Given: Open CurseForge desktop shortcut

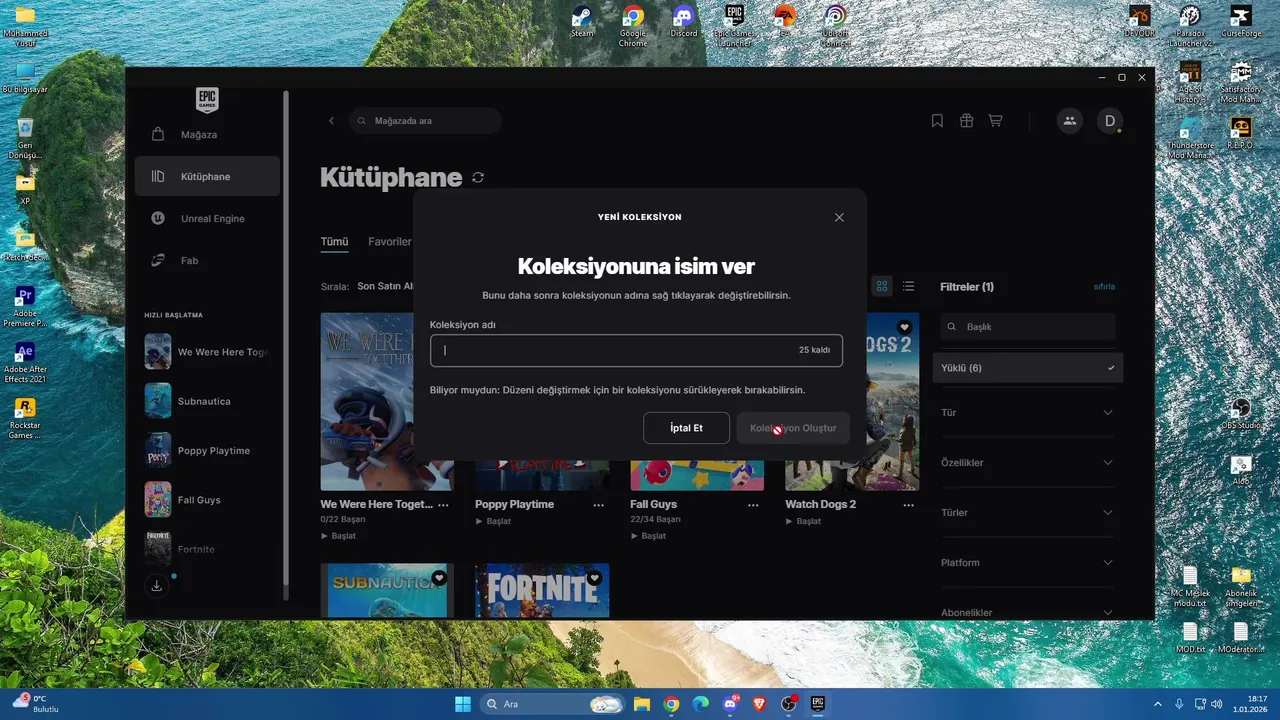Looking at the screenshot, I should click(x=1241, y=22).
